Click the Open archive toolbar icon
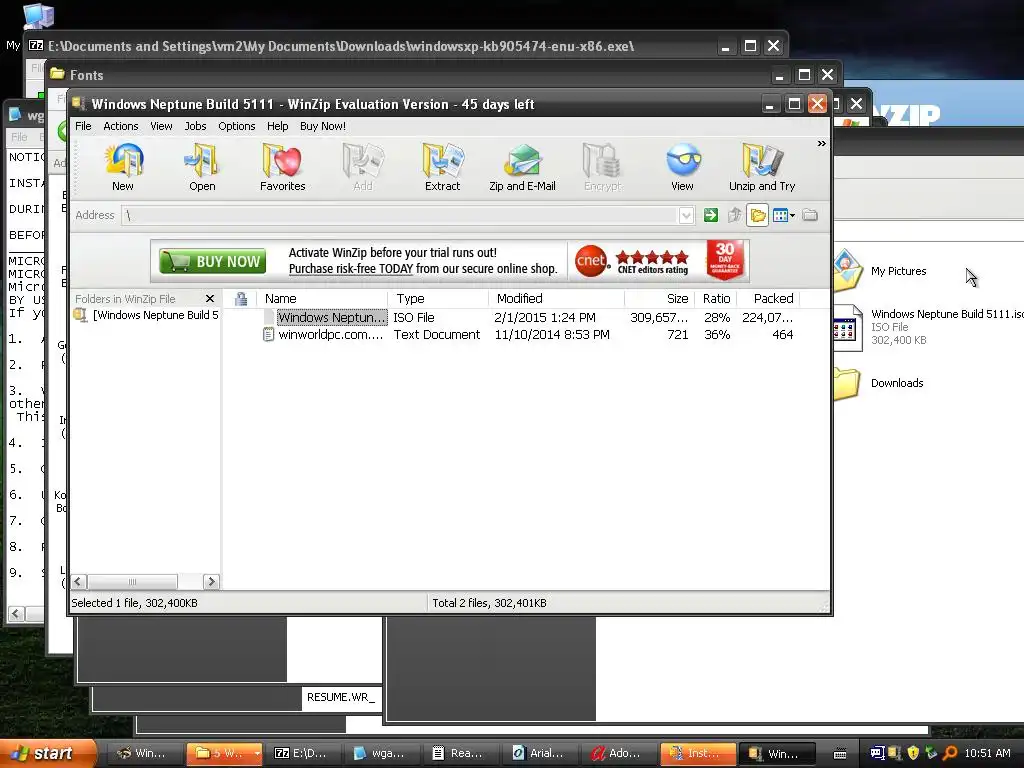1024x768 pixels. pyautogui.click(x=202, y=167)
